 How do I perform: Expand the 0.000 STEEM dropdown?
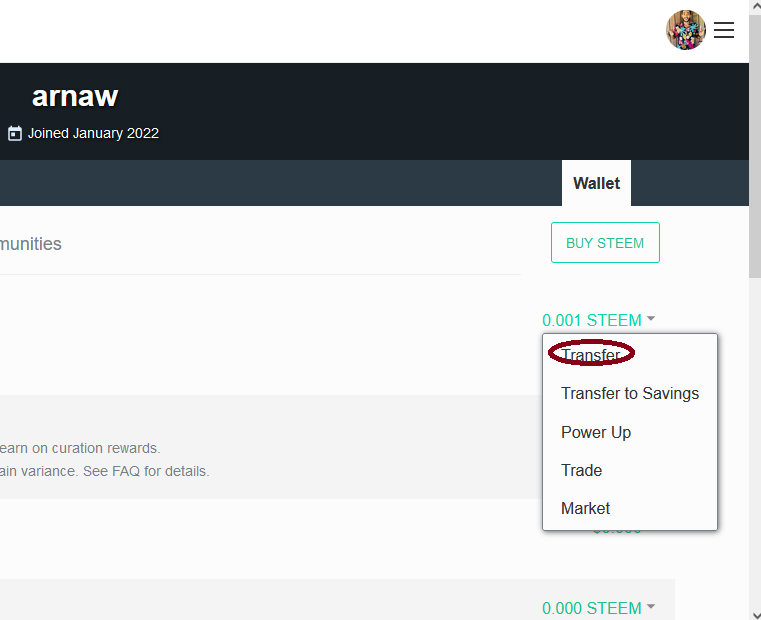[598, 608]
